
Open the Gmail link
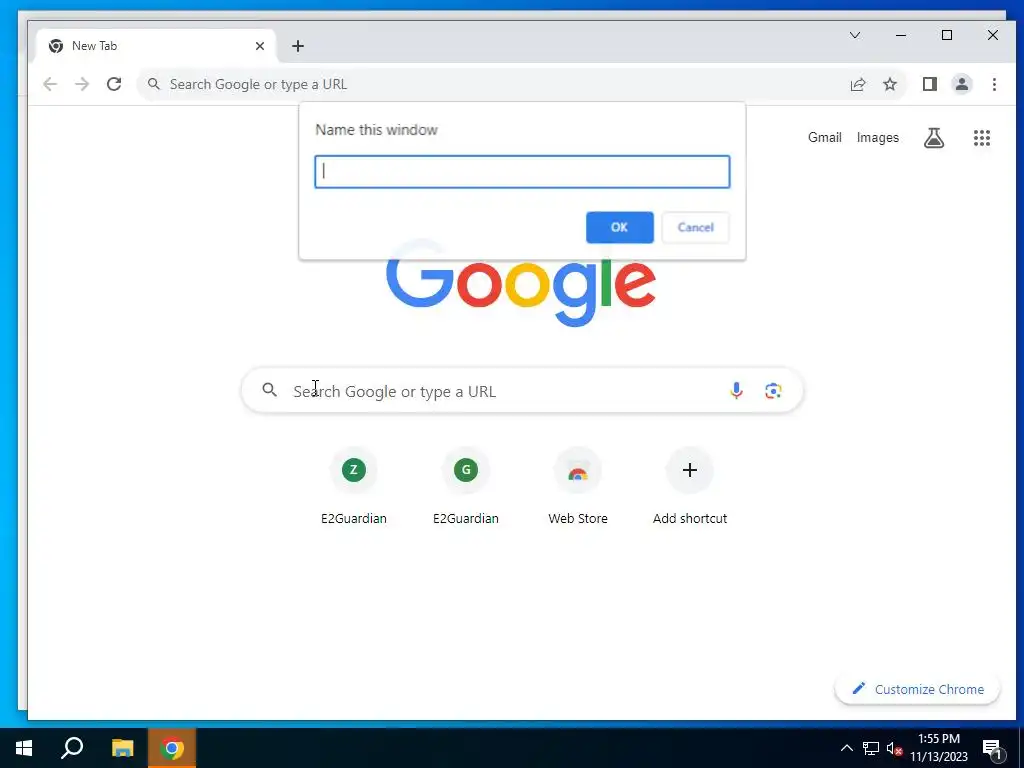coord(824,138)
